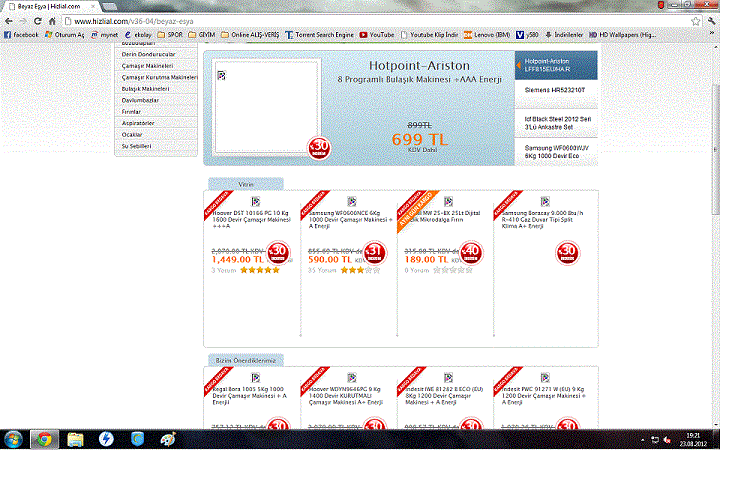Open the Hoover DST 10166 PC product link

coord(252,220)
